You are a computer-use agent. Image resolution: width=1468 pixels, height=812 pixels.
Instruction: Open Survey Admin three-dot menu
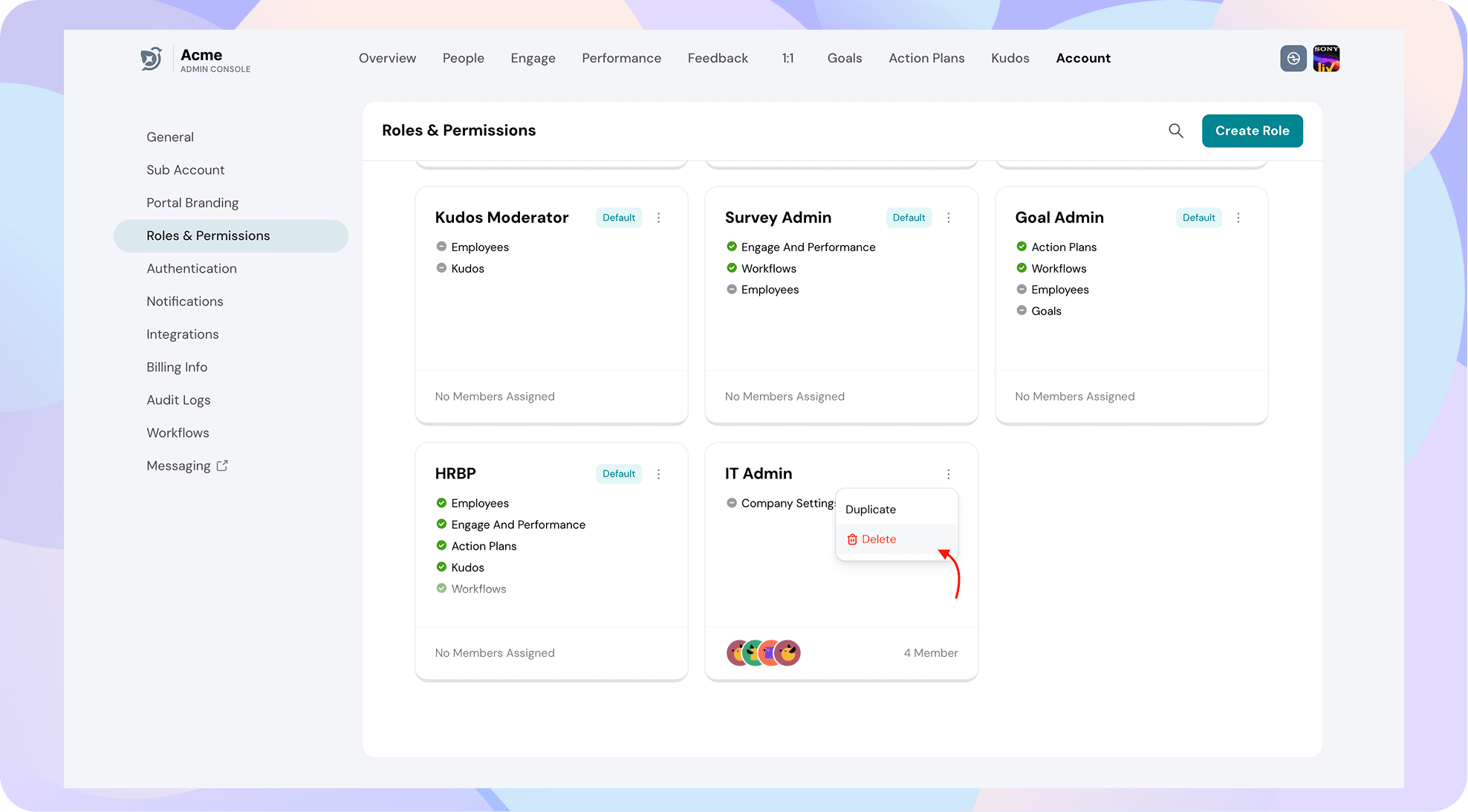tap(949, 218)
